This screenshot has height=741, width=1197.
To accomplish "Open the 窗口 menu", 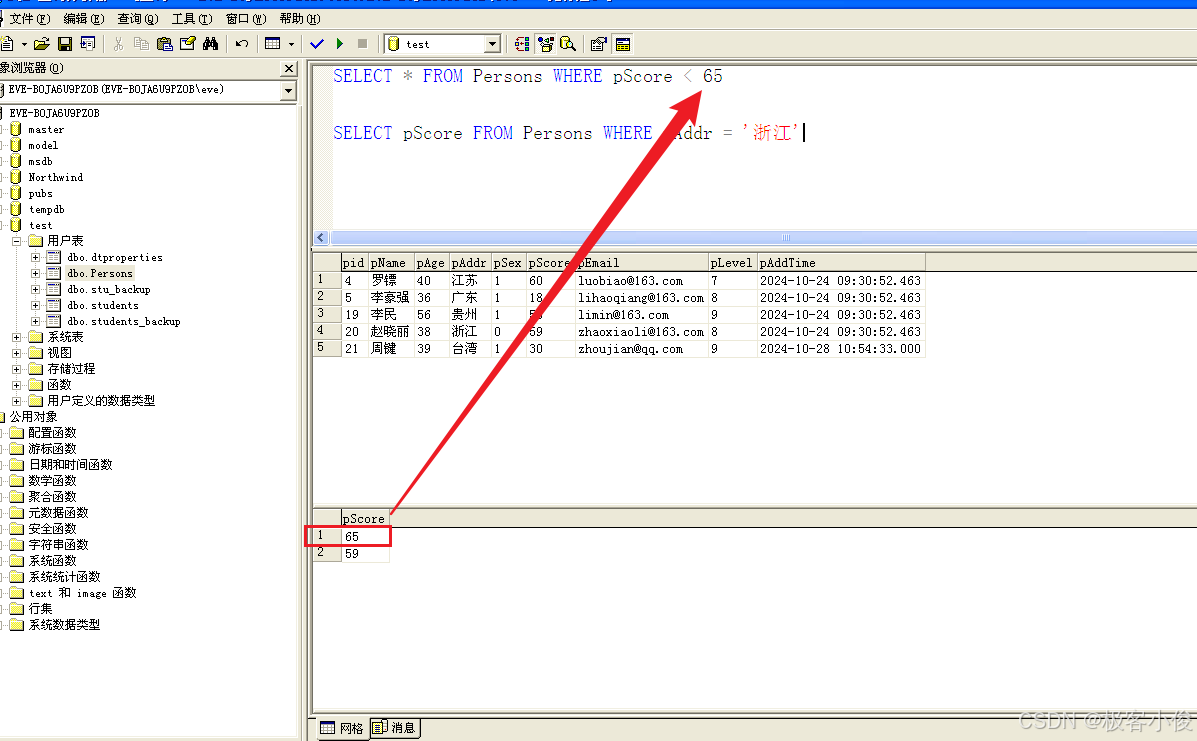I will [246, 18].
